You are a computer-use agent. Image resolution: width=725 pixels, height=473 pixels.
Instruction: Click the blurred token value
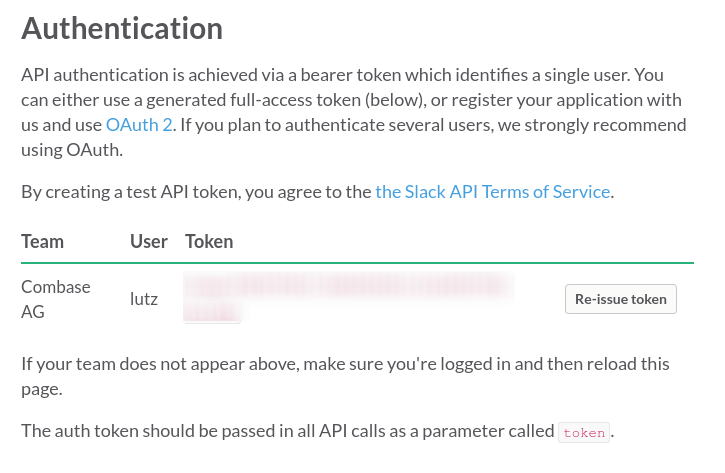(x=349, y=297)
